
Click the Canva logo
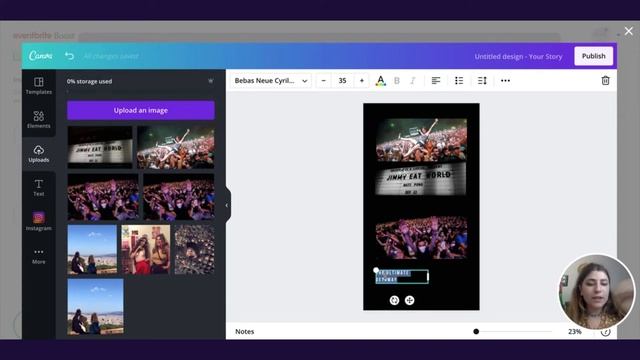40,56
